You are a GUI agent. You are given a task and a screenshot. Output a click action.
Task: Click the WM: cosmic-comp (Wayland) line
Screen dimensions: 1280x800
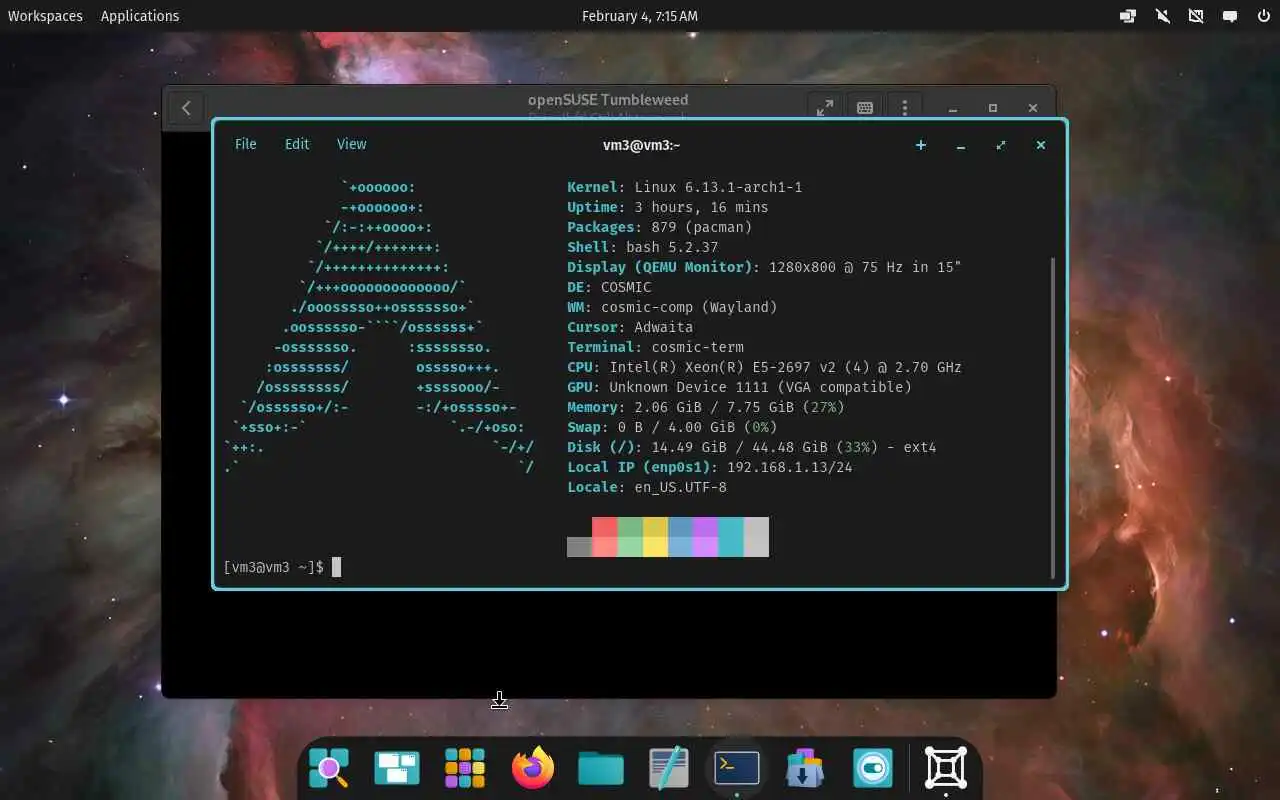click(x=672, y=307)
